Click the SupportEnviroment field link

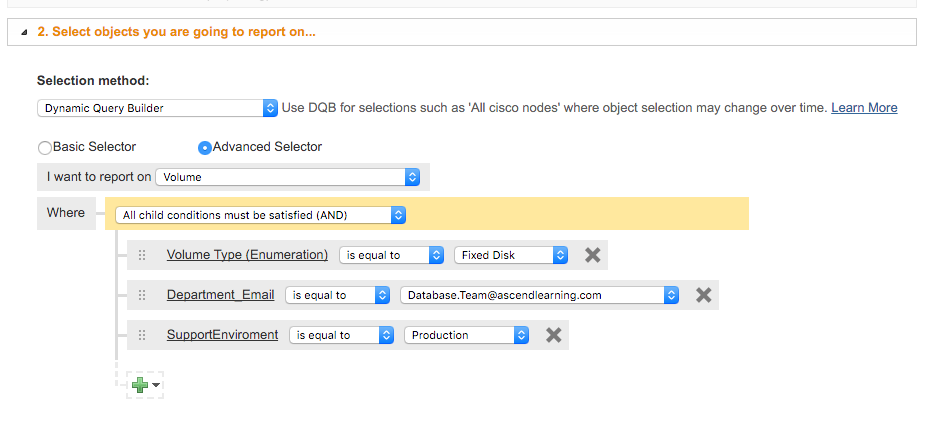pos(222,335)
